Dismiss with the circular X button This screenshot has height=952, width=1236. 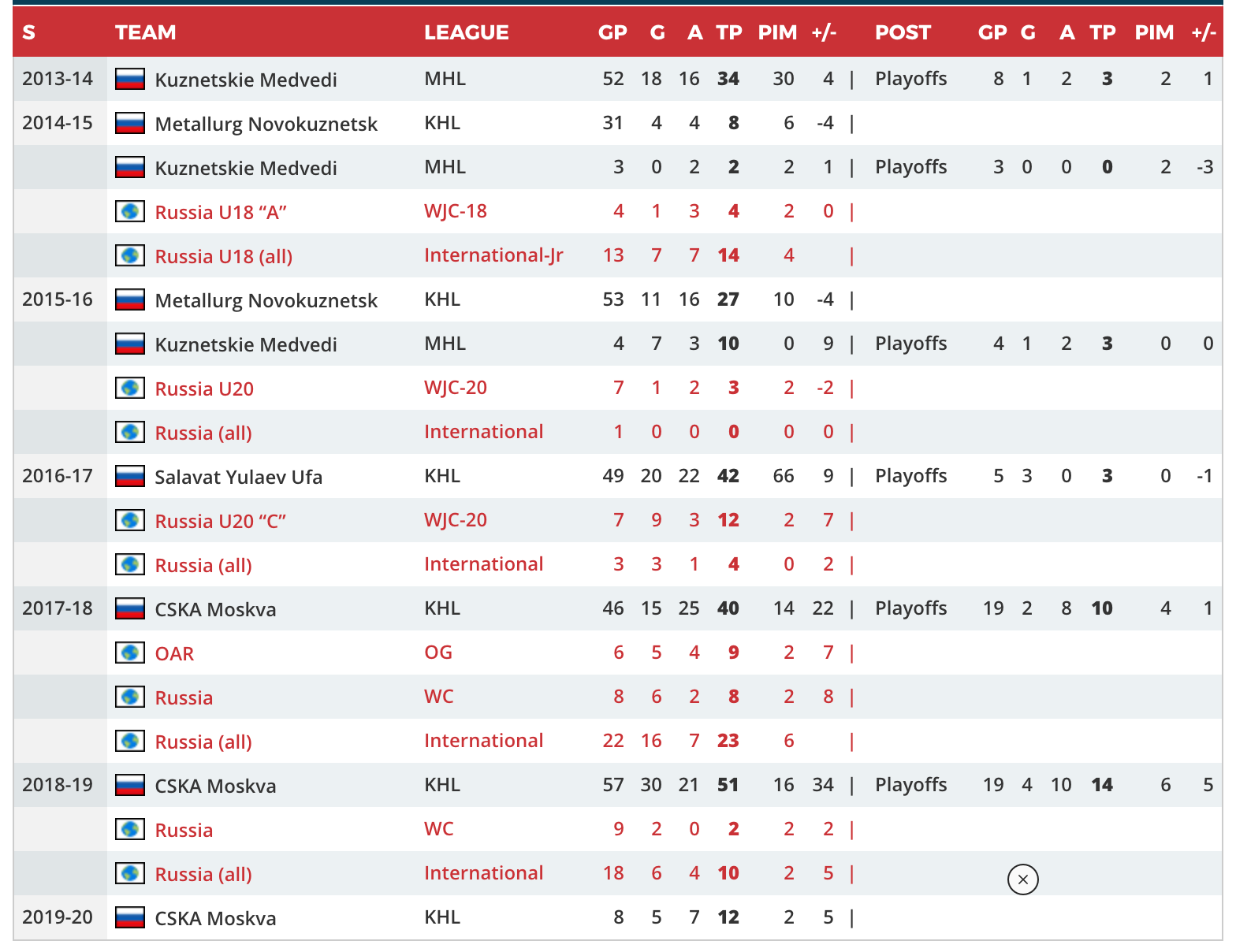coord(1022,879)
